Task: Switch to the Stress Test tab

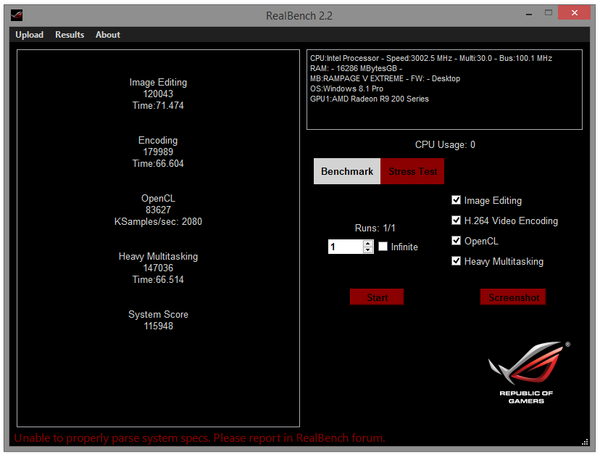Action: pyautogui.click(x=412, y=171)
